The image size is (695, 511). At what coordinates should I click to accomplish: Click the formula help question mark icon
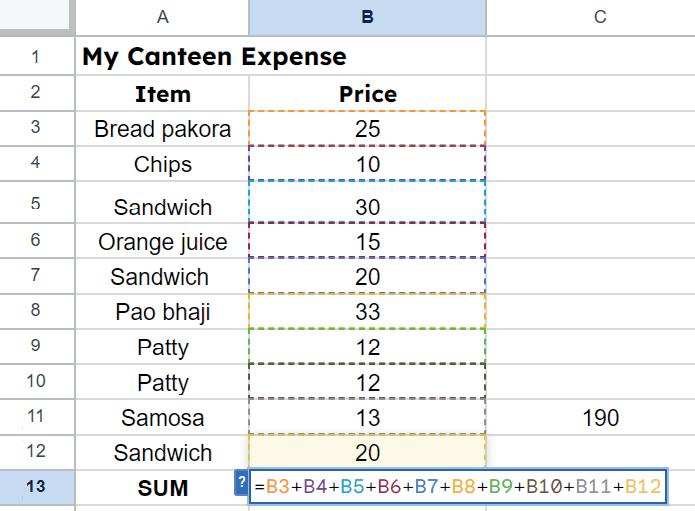[240, 483]
